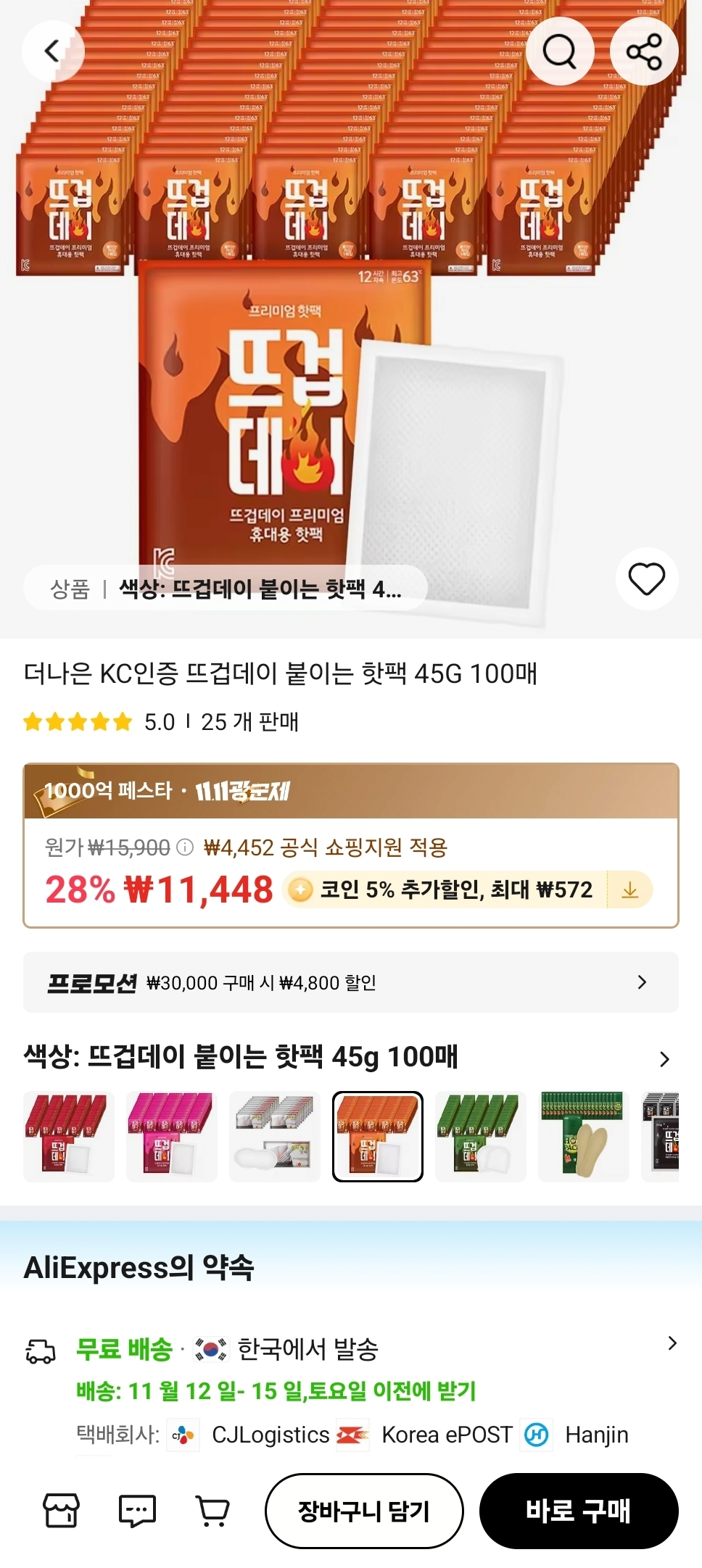702x1568 pixels.
Task: Select the red hot pack variant
Action: [69, 1137]
